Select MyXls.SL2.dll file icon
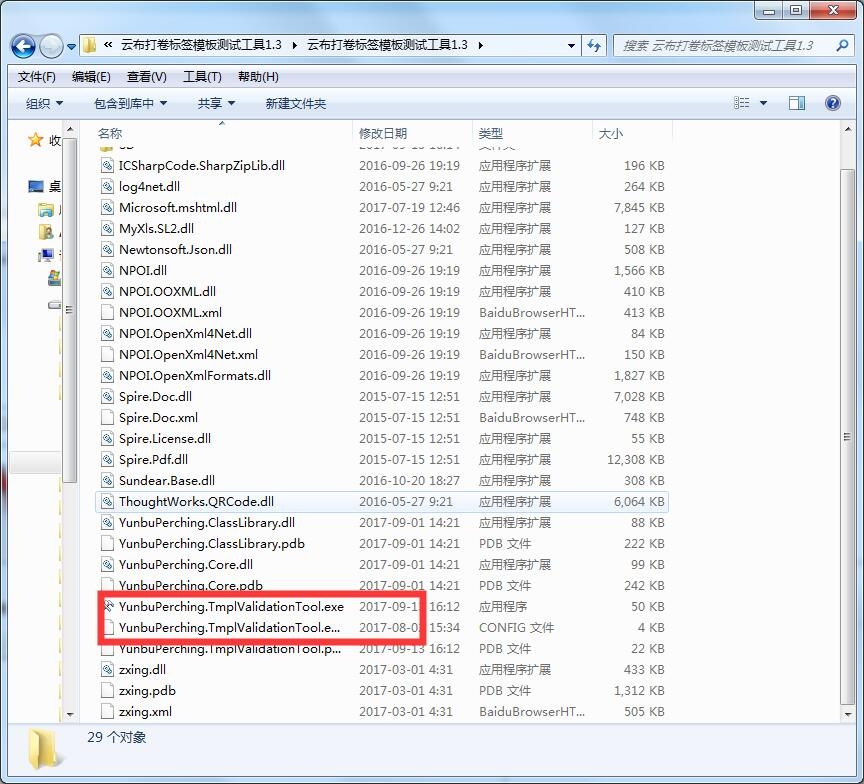 point(107,228)
